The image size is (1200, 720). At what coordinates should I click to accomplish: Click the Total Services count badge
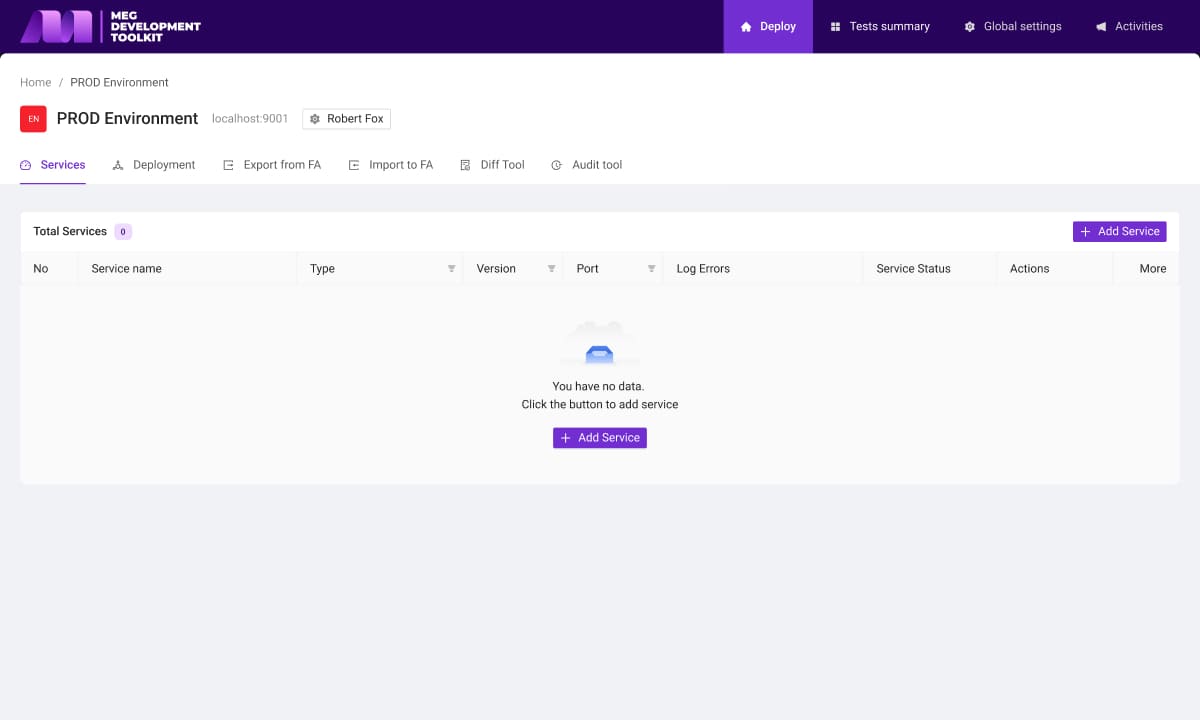pyautogui.click(x=123, y=231)
